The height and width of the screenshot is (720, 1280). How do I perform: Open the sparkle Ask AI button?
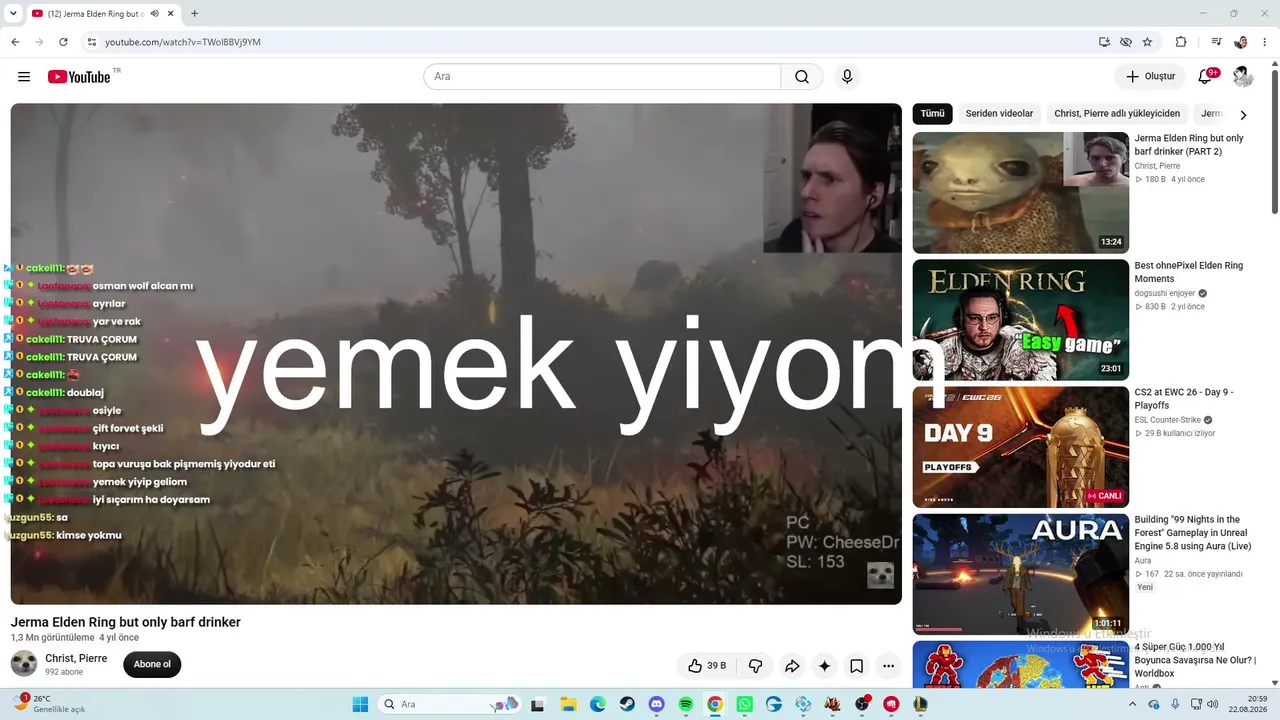tap(824, 666)
